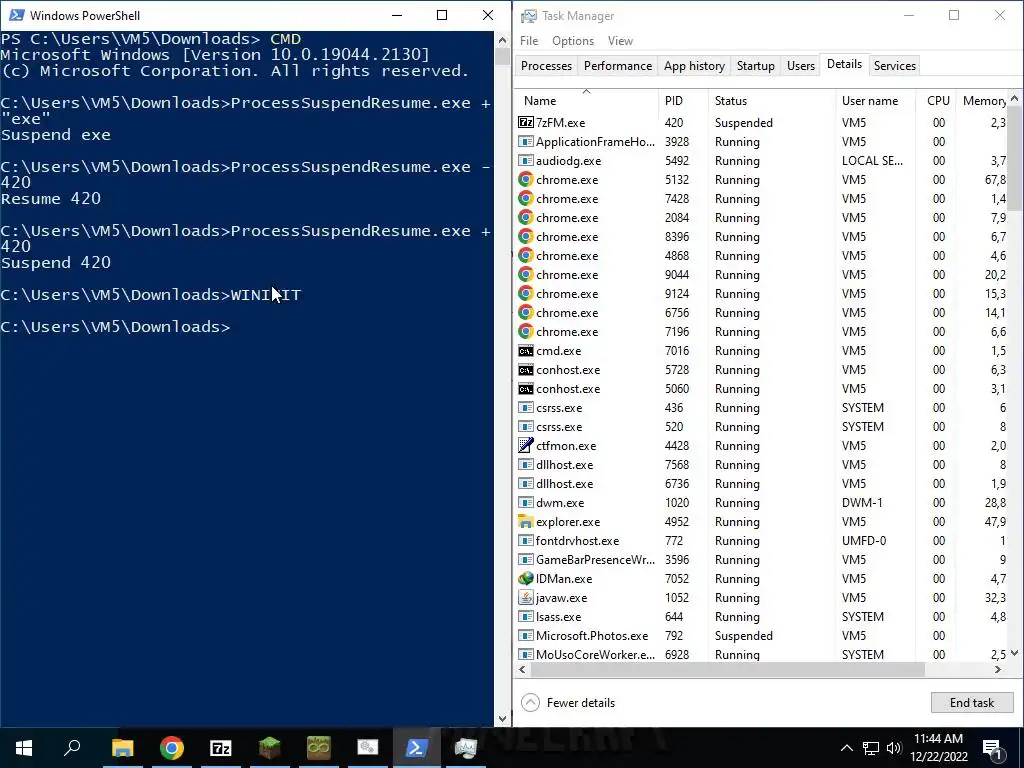Click DWM-1 user name cell
The width and height of the screenshot is (1024, 768).
point(862,502)
